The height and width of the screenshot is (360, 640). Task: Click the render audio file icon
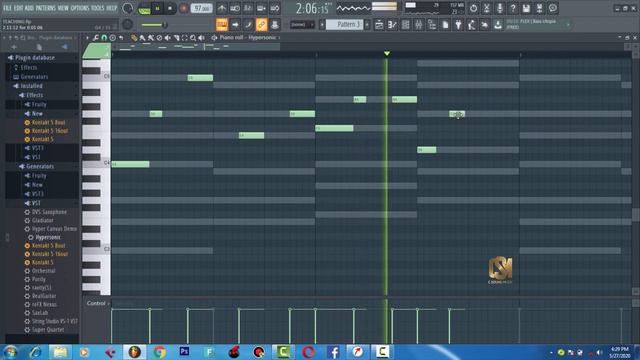tap(539, 8)
